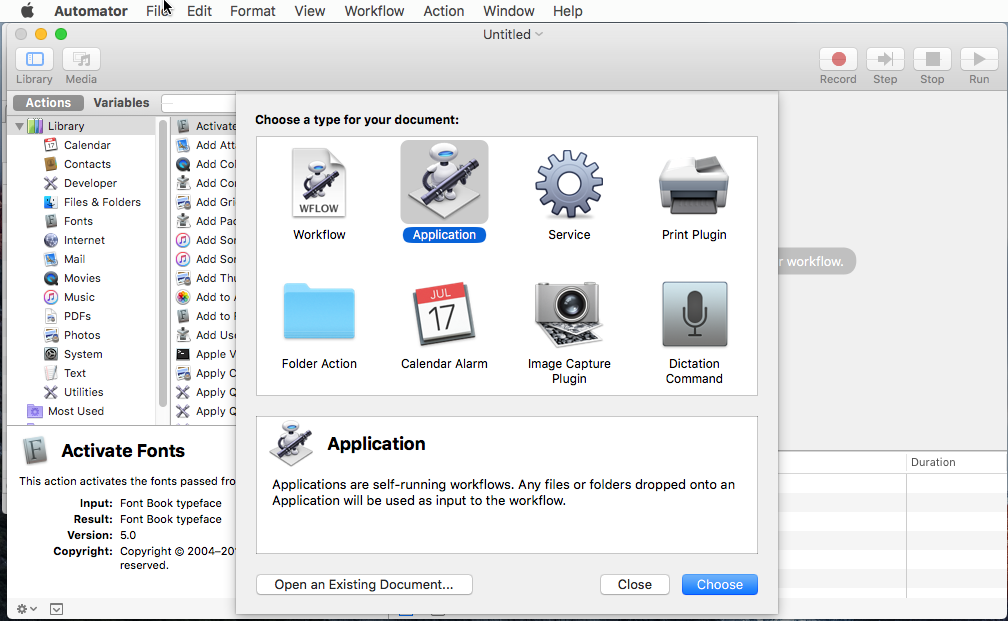1008x621 pixels.
Task: Choose the Image Capture Plugin camera icon
Action: 569,314
